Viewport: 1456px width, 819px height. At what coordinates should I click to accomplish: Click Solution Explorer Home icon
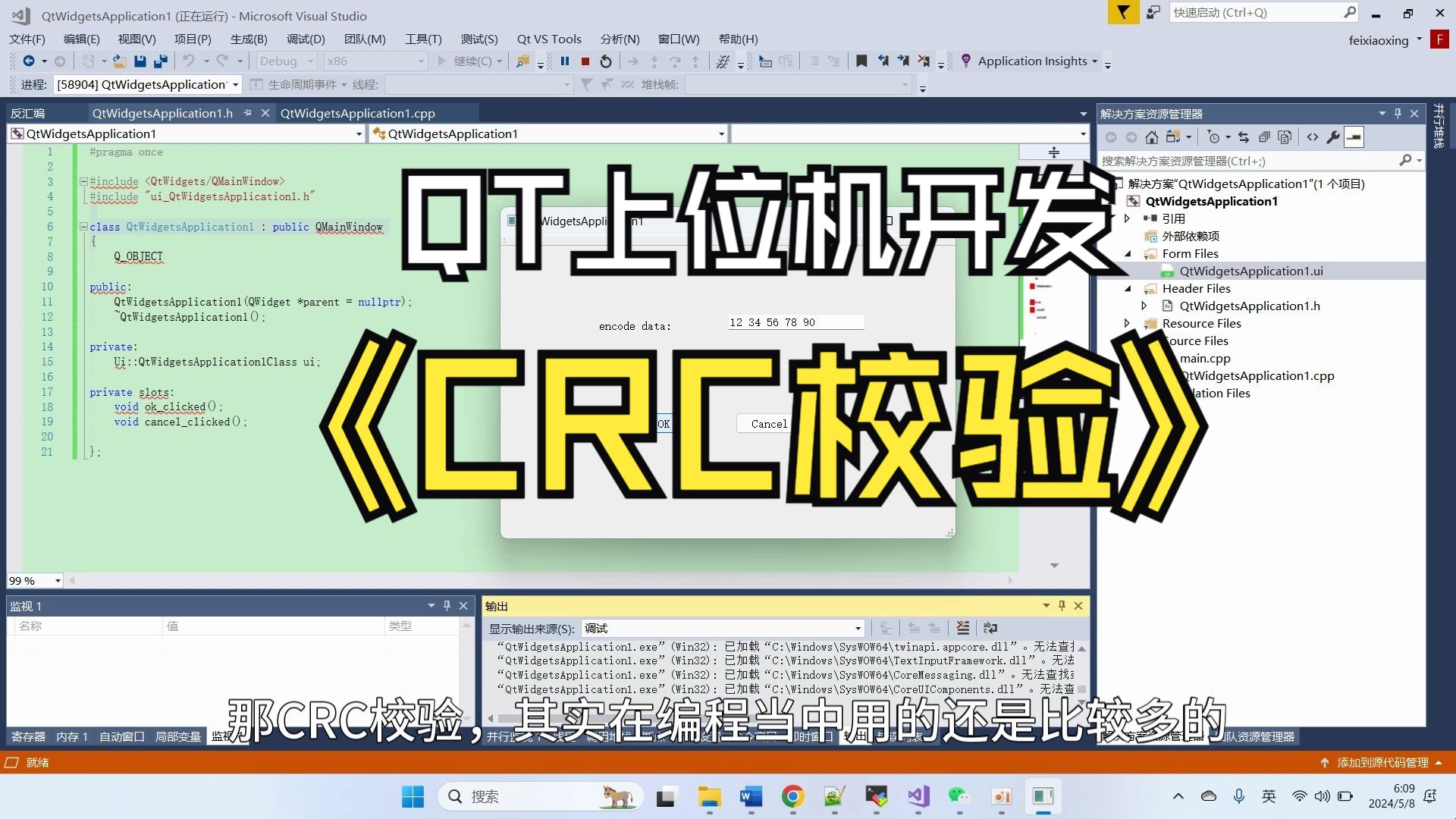point(1151,137)
